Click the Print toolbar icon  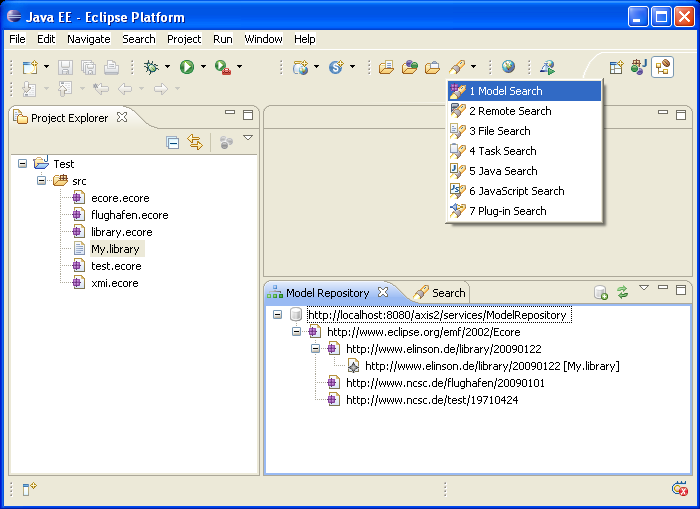pyautogui.click(x=111, y=67)
